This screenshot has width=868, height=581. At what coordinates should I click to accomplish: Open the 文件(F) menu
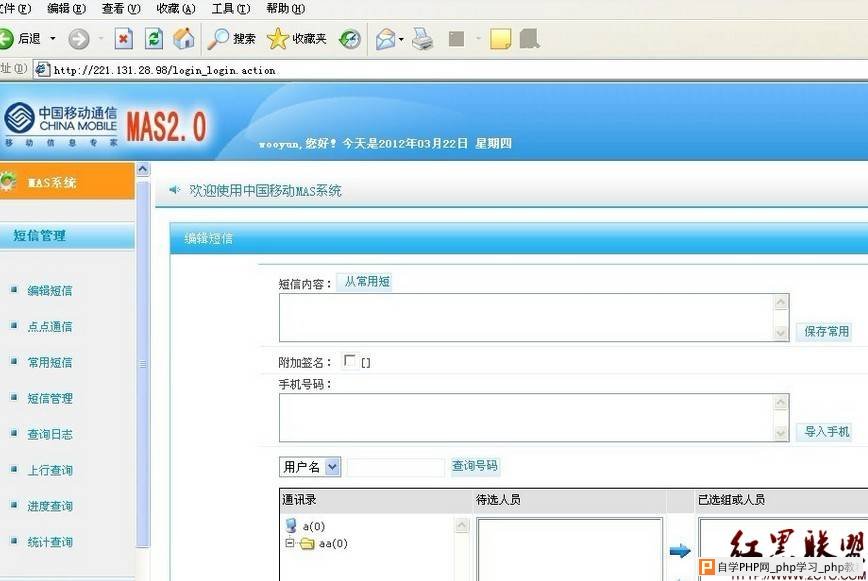pyautogui.click(x=16, y=8)
